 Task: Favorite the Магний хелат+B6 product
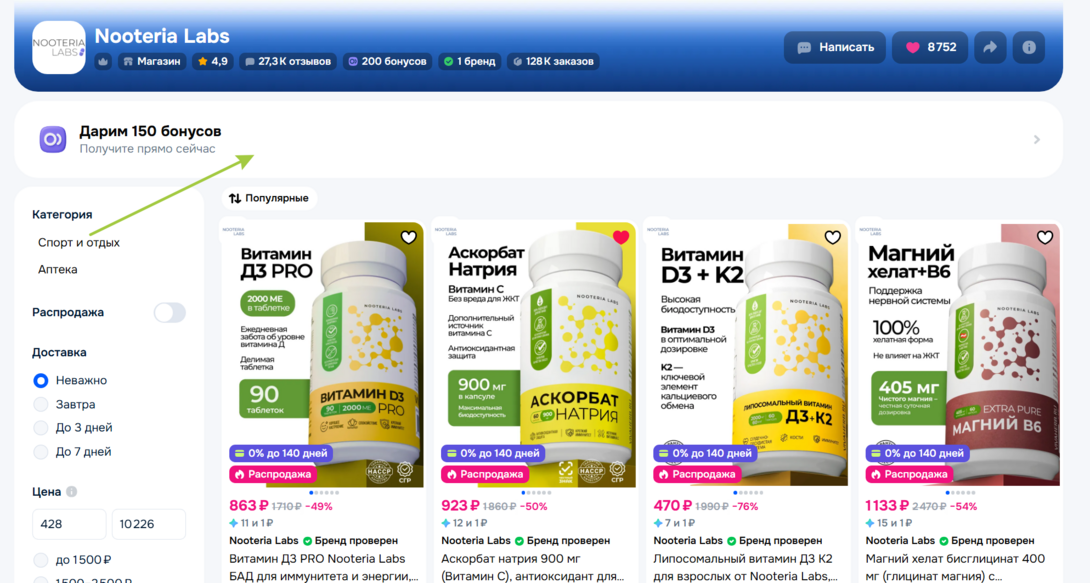(x=1045, y=238)
